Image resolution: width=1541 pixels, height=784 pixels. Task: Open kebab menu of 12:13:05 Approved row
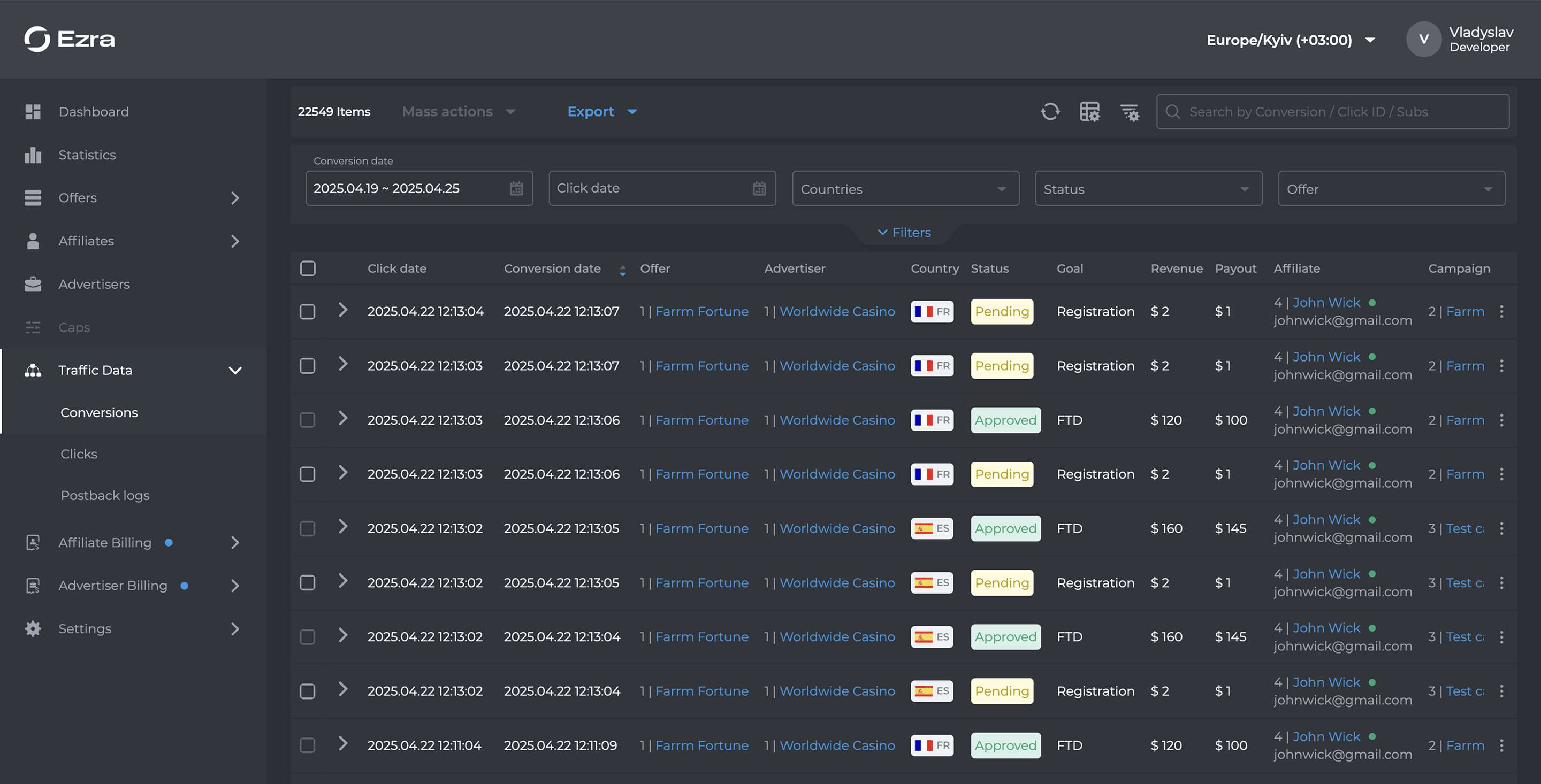(1501, 529)
